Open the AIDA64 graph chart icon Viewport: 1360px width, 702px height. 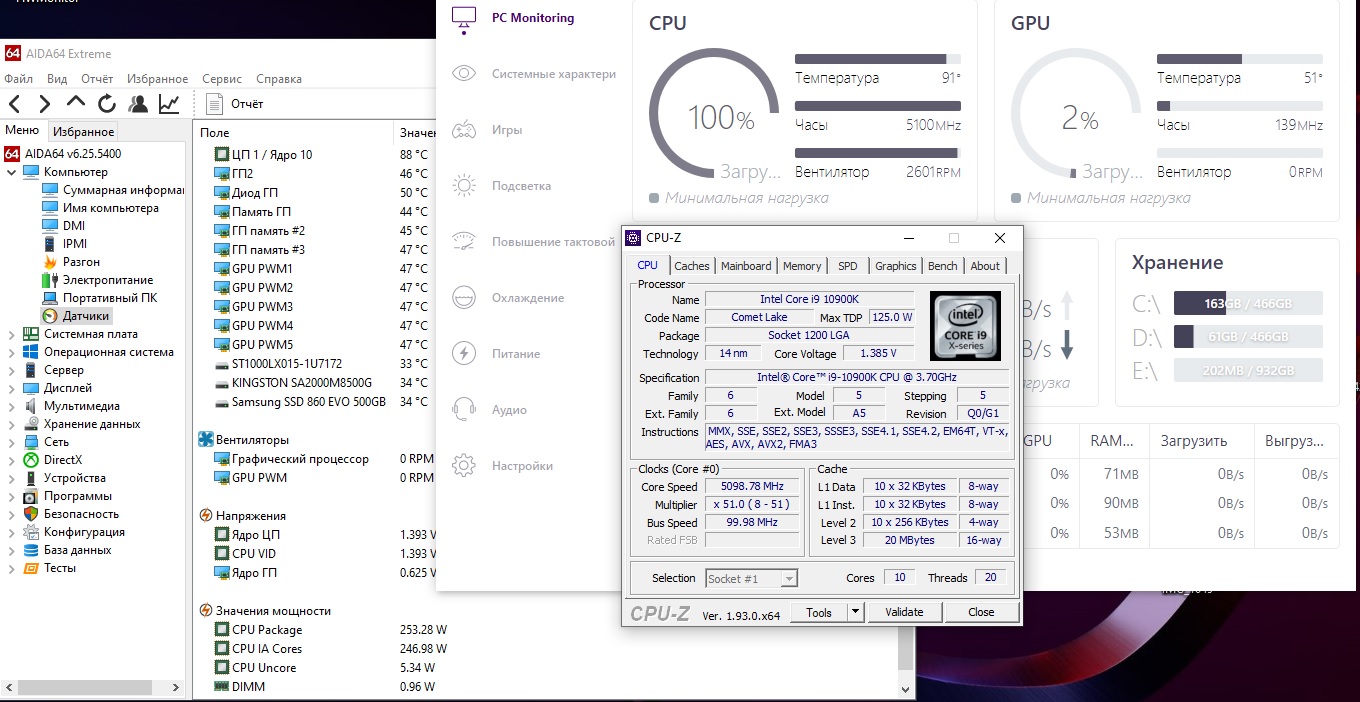[x=169, y=104]
